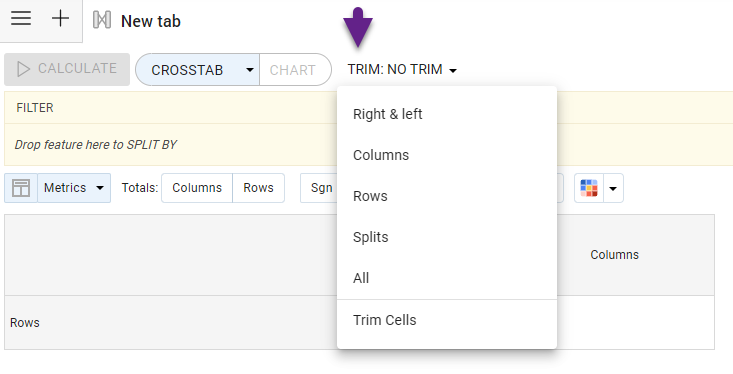Click the table layout icon beside Metrics
The image size is (733, 374).
click(21, 188)
